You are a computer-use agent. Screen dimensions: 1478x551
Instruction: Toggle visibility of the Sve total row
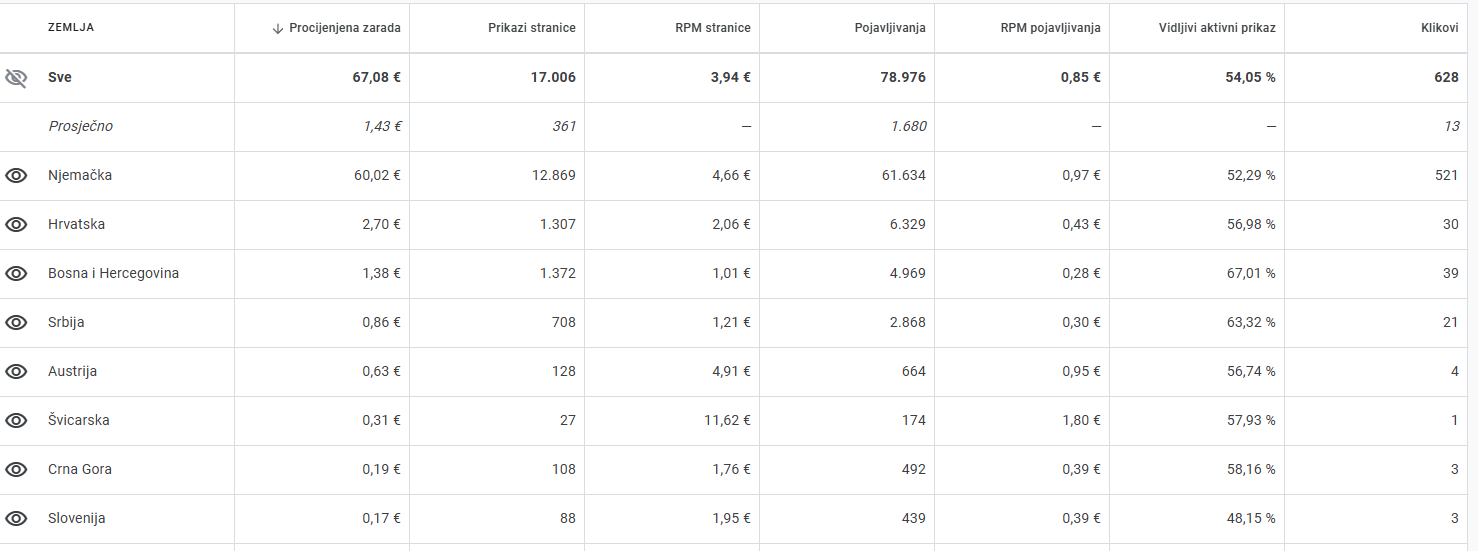click(x=16, y=78)
